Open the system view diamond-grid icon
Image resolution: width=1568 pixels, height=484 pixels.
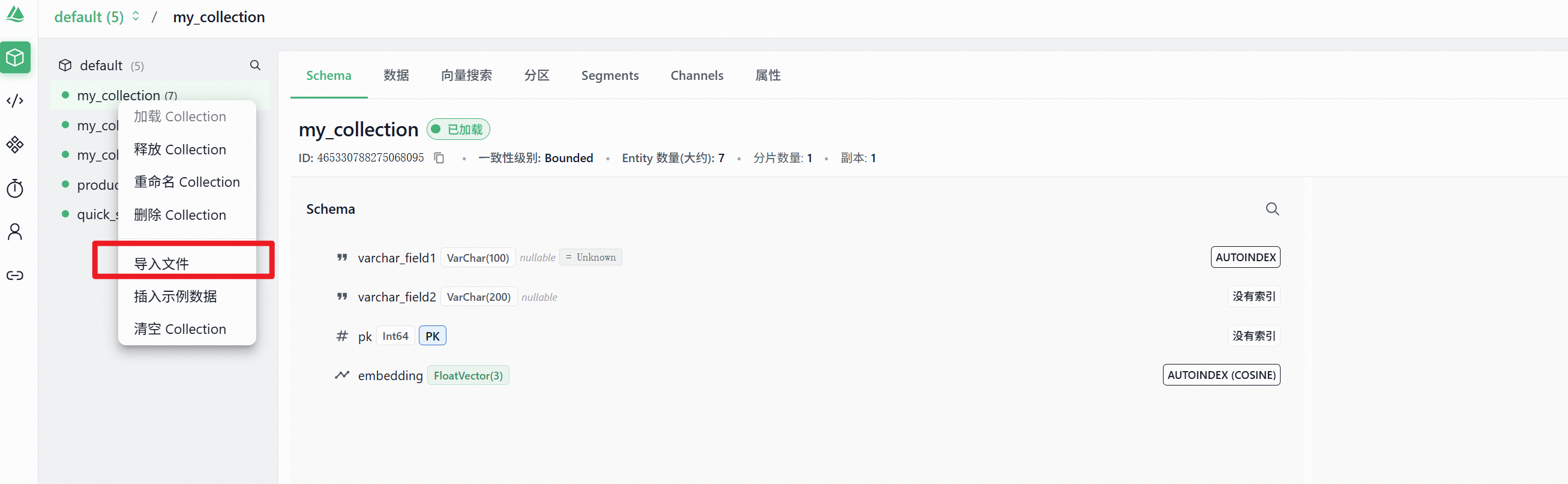[x=15, y=145]
